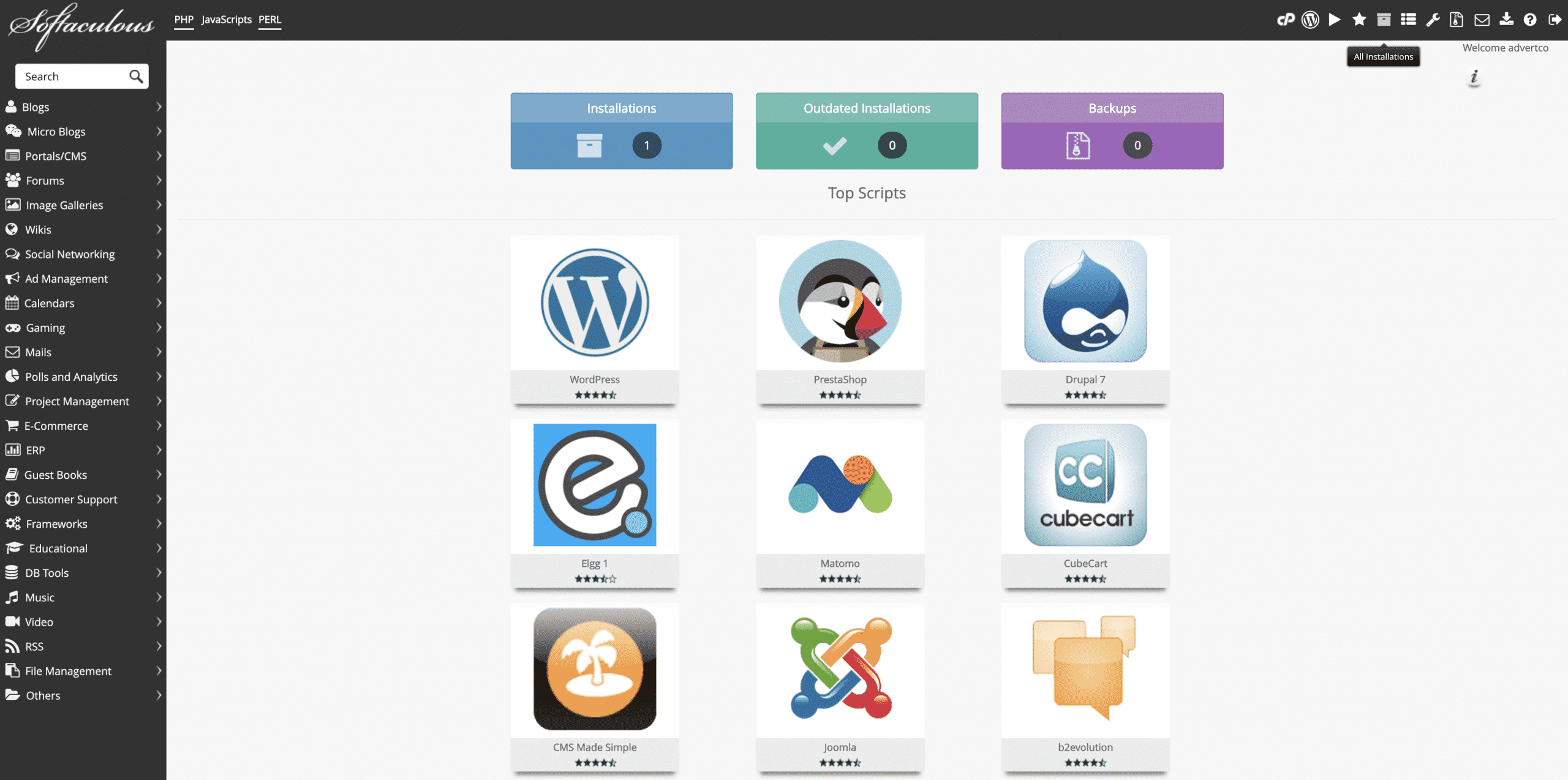This screenshot has width=1568, height=780.
Task: Open help via the question mark icon
Action: click(x=1530, y=20)
